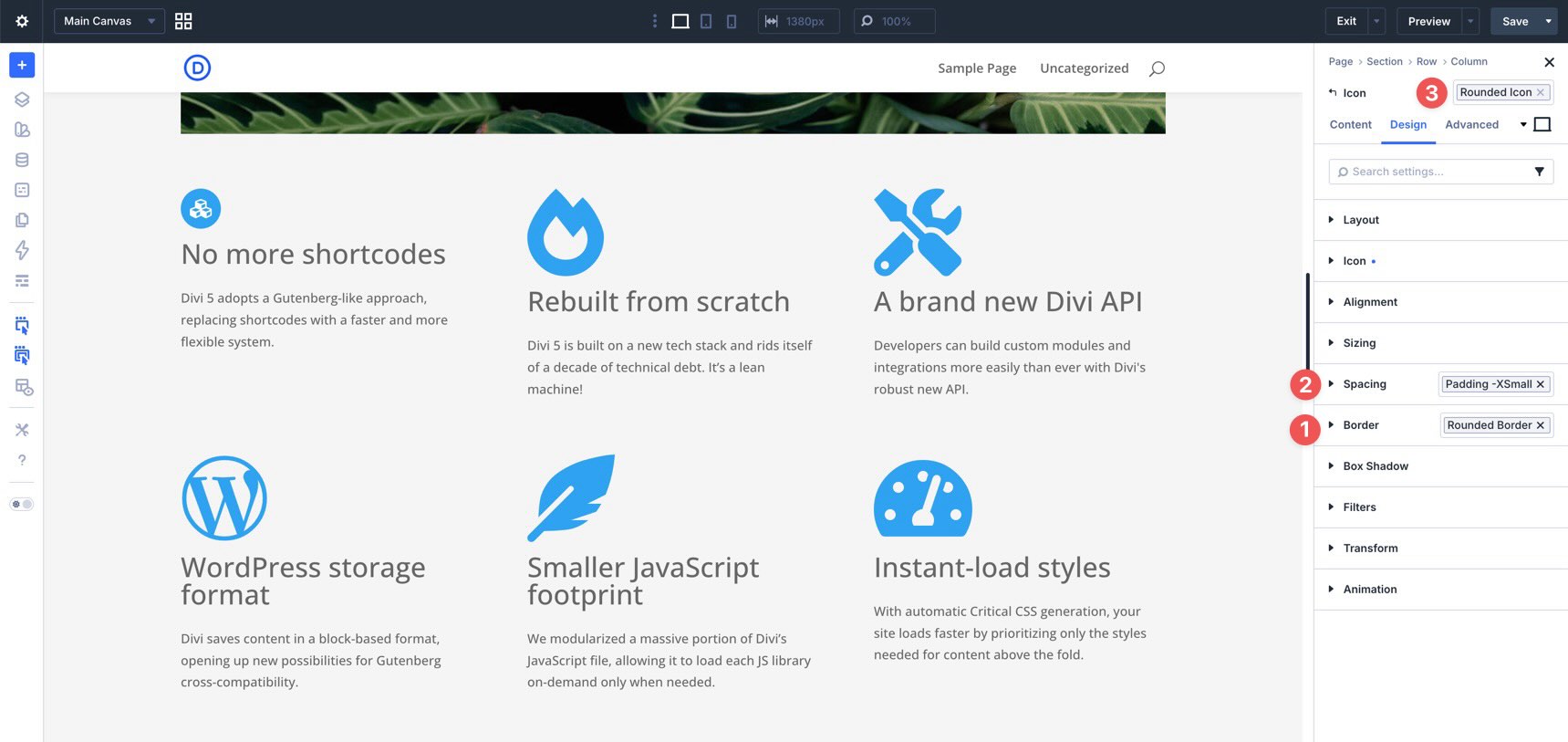Open builder settings gear in top bar
The width and height of the screenshot is (1568, 742).
point(22,21)
